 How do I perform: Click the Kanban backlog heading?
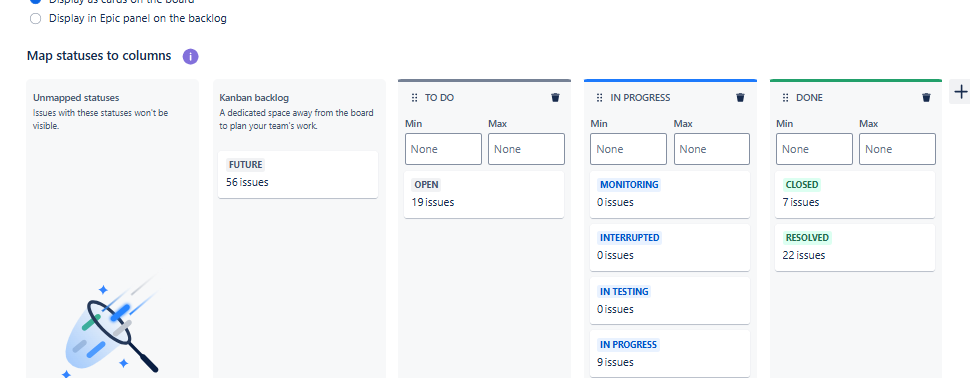[254, 98]
